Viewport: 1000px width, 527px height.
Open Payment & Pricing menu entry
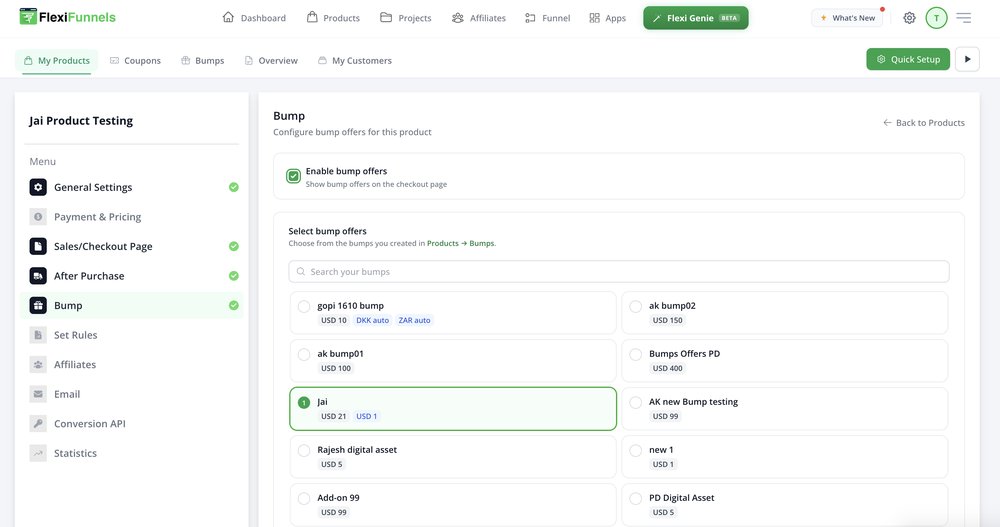(131, 217)
